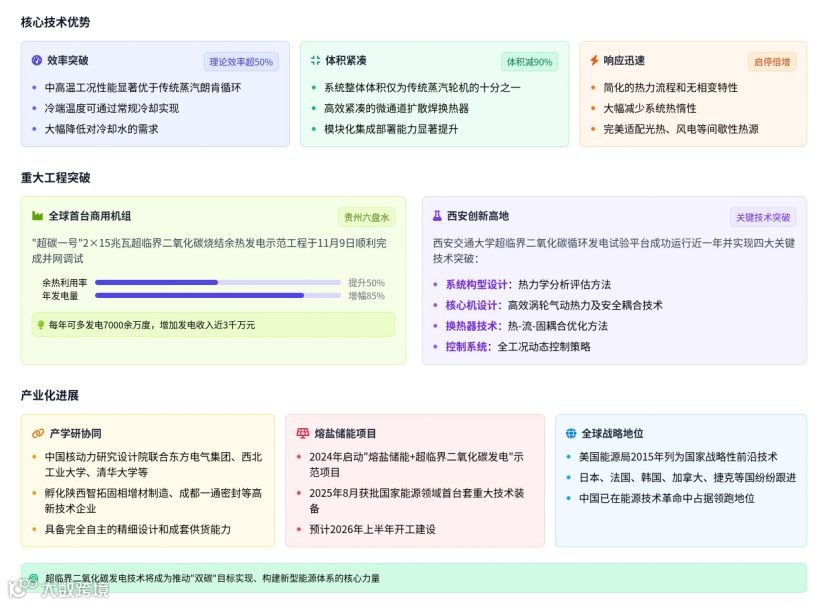Screen dimensions: 828x605
Task: Click the 提升50% value label
Action: [366, 282]
